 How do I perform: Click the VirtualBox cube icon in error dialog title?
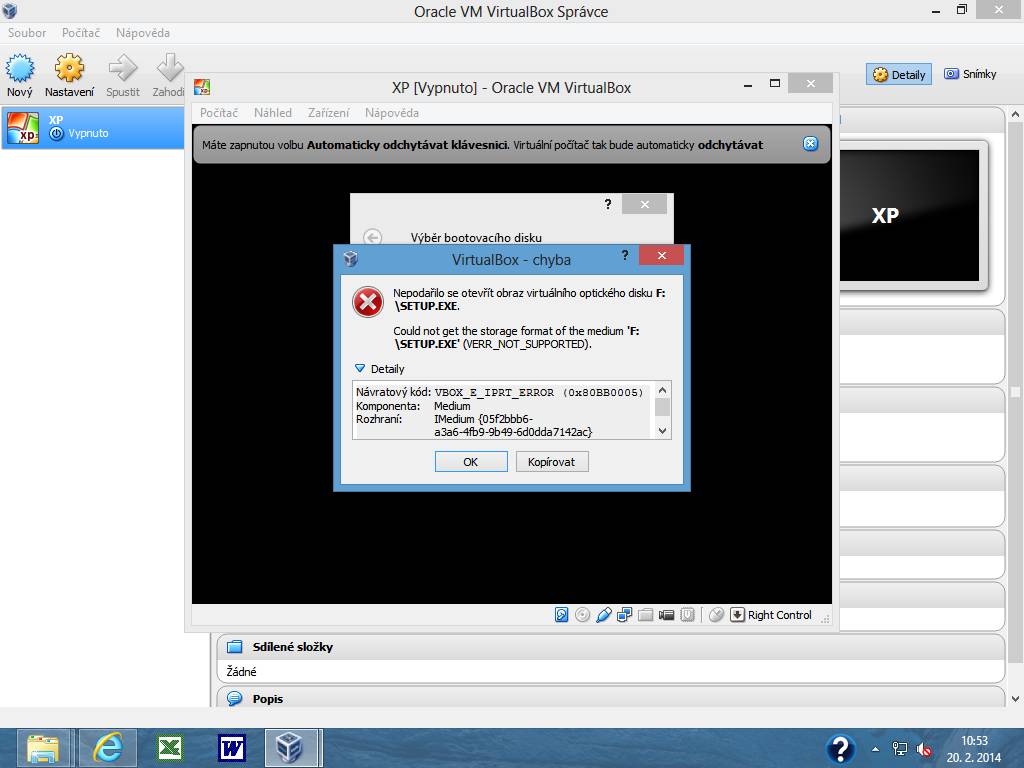pos(351,259)
